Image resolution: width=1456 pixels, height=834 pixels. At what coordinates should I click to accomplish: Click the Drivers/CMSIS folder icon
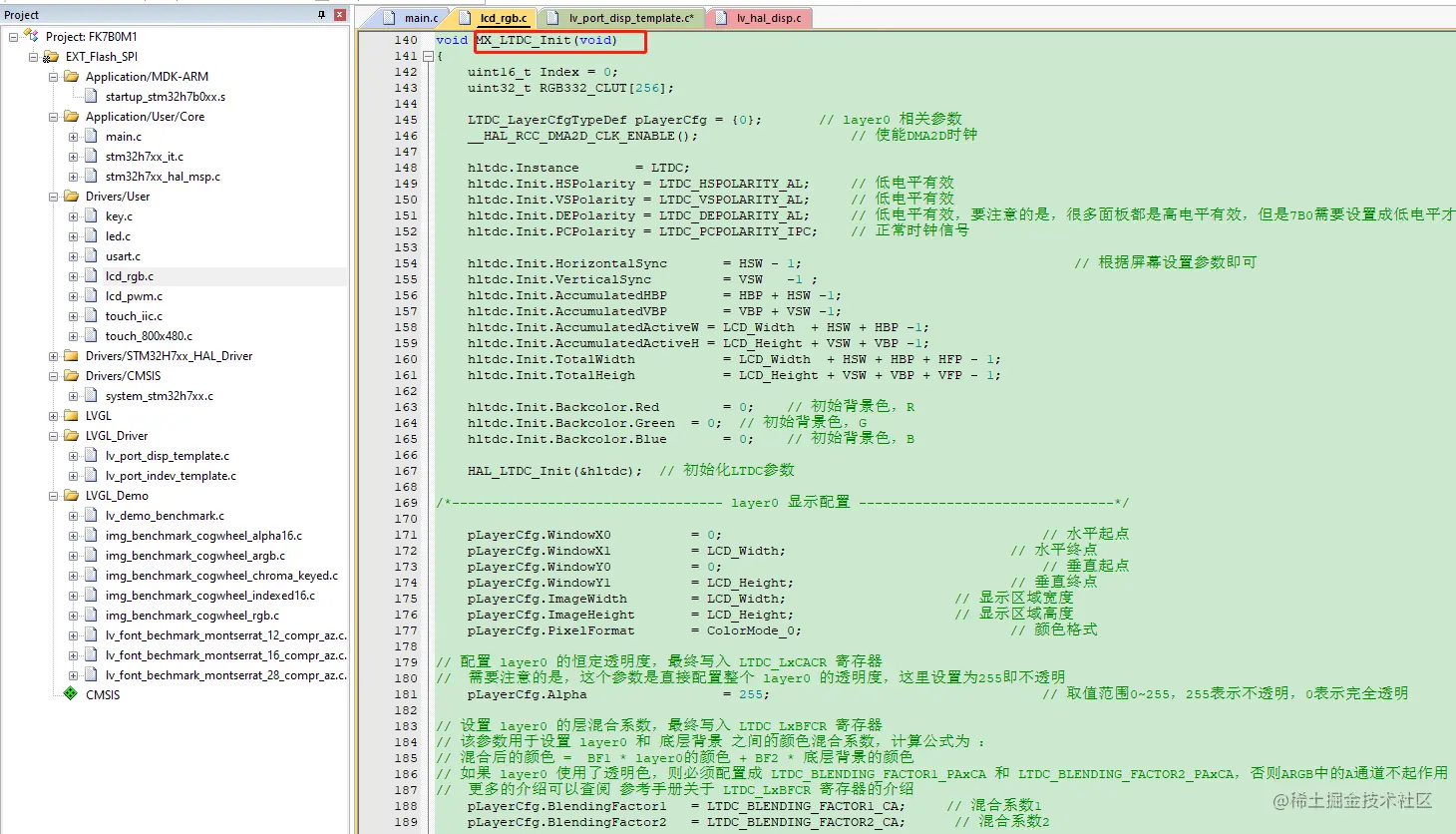tap(71, 376)
